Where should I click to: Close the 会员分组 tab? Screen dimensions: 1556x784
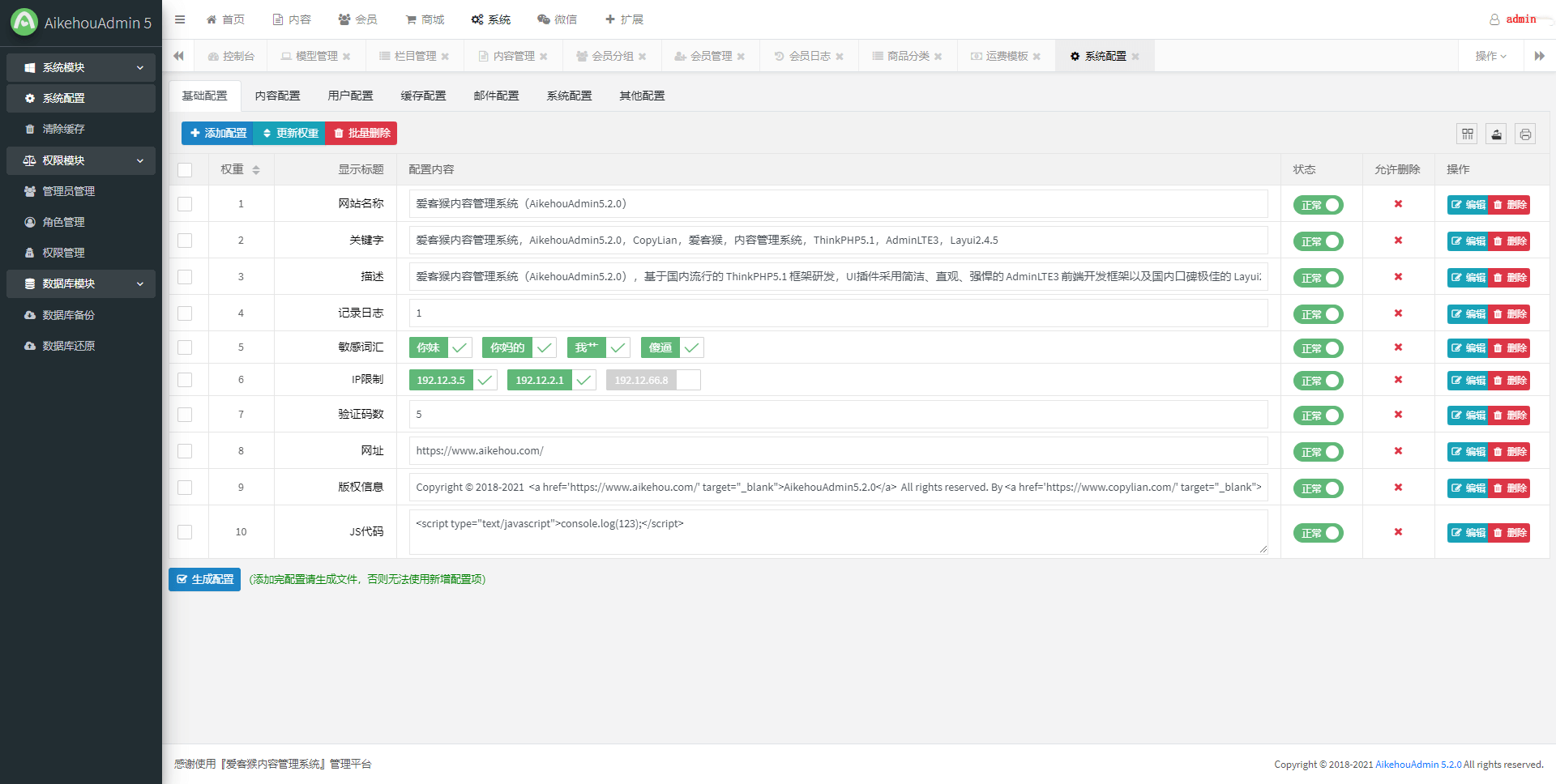point(643,57)
